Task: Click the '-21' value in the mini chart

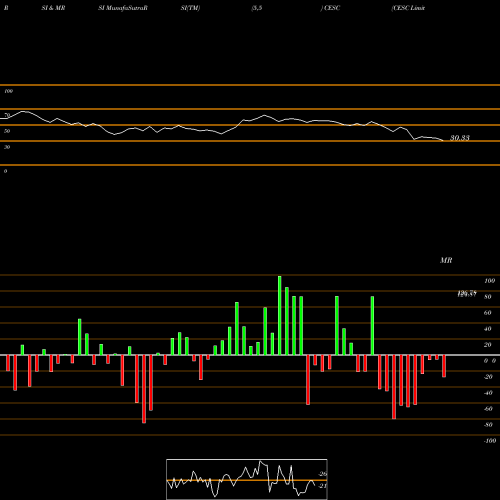Action: coord(323,486)
